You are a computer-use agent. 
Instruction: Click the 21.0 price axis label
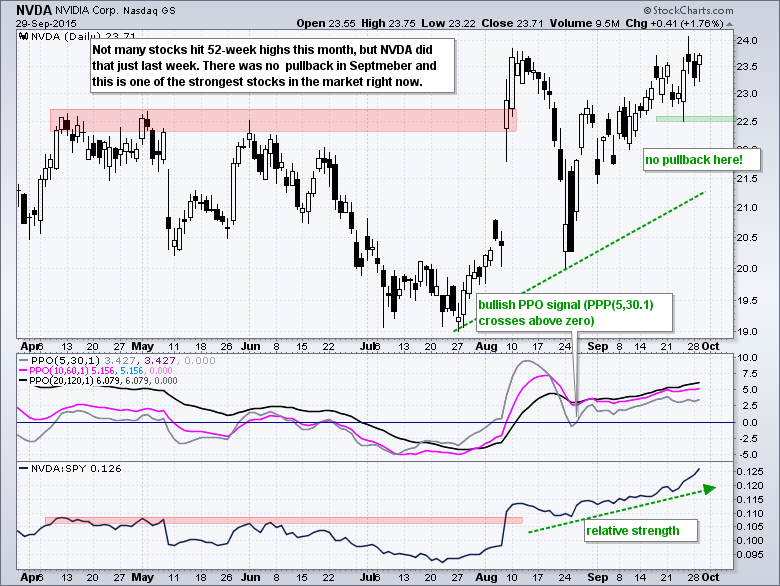tap(747, 207)
